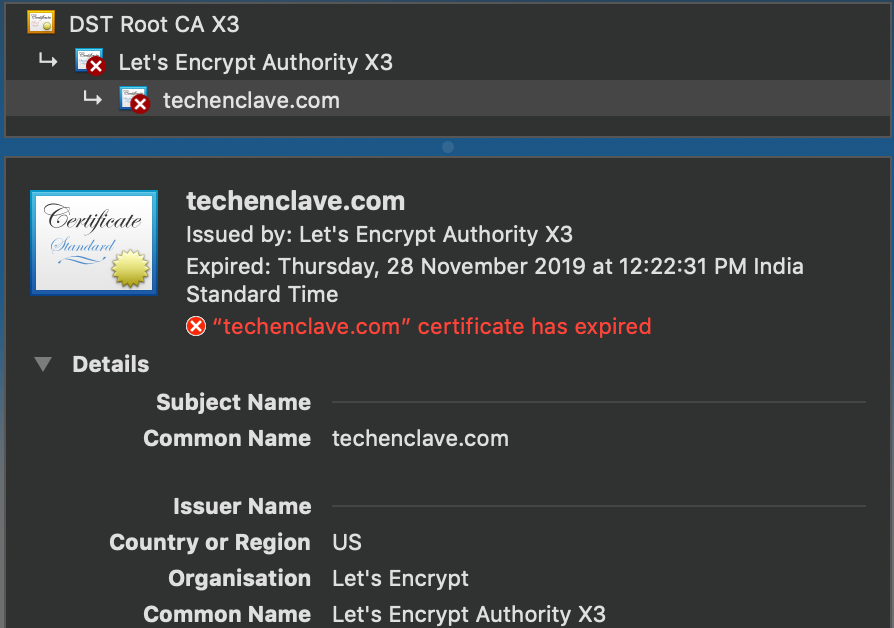Click the arrow before Let's Encrypt Authority X3

click(48, 60)
